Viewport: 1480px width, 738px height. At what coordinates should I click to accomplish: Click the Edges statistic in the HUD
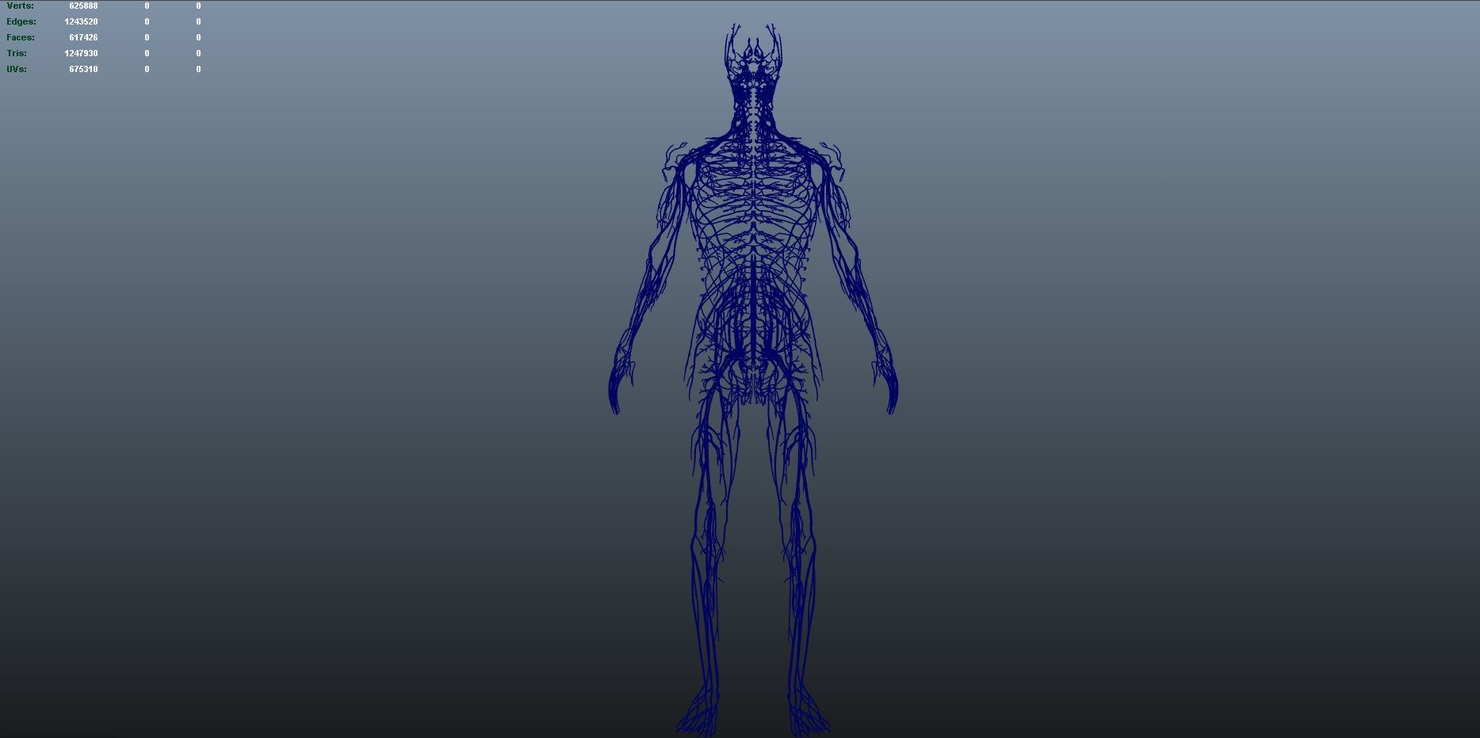pyautogui.click(x=20, y=21)
